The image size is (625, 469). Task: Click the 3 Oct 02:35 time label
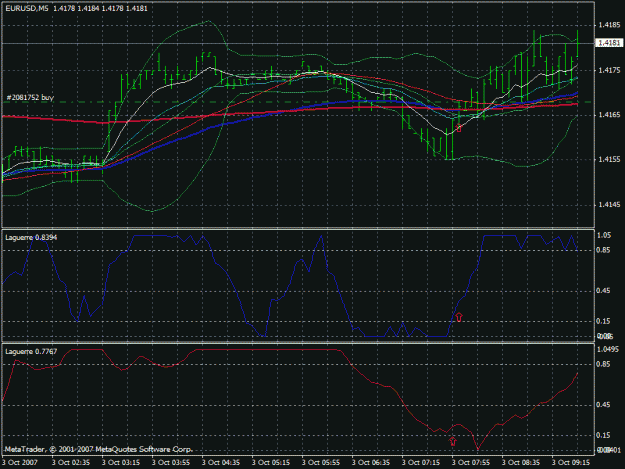click(71, 462)
